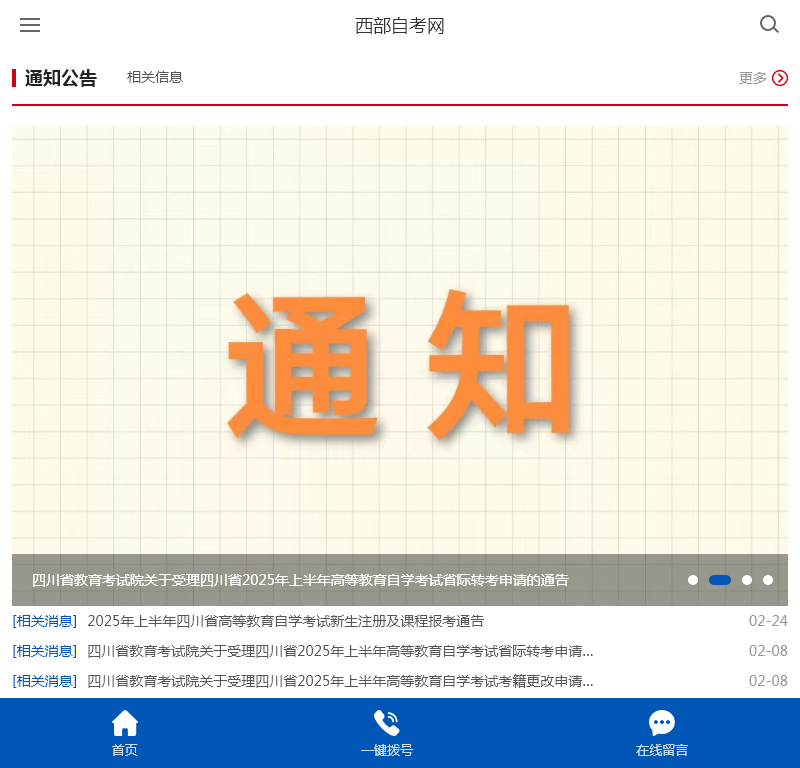Image resolution: width=800 pixels, height=768 pixels.
Task: Click 02-08 date of 省际转考 row
Action: 768,651
